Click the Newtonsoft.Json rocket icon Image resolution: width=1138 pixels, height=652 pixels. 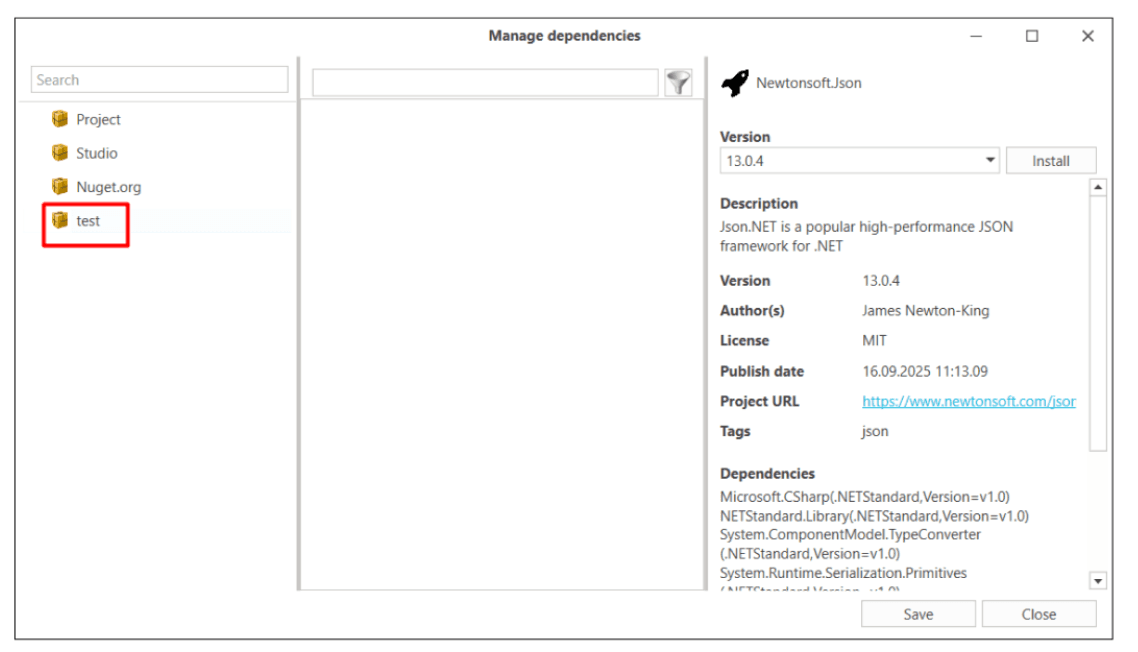[x=735, y=84]
